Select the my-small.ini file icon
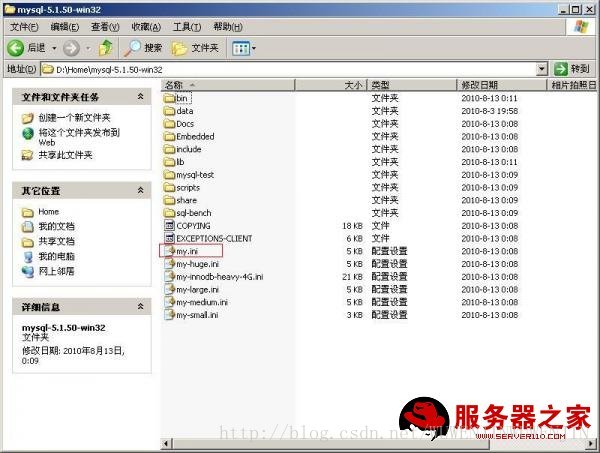 click(170, 315)
